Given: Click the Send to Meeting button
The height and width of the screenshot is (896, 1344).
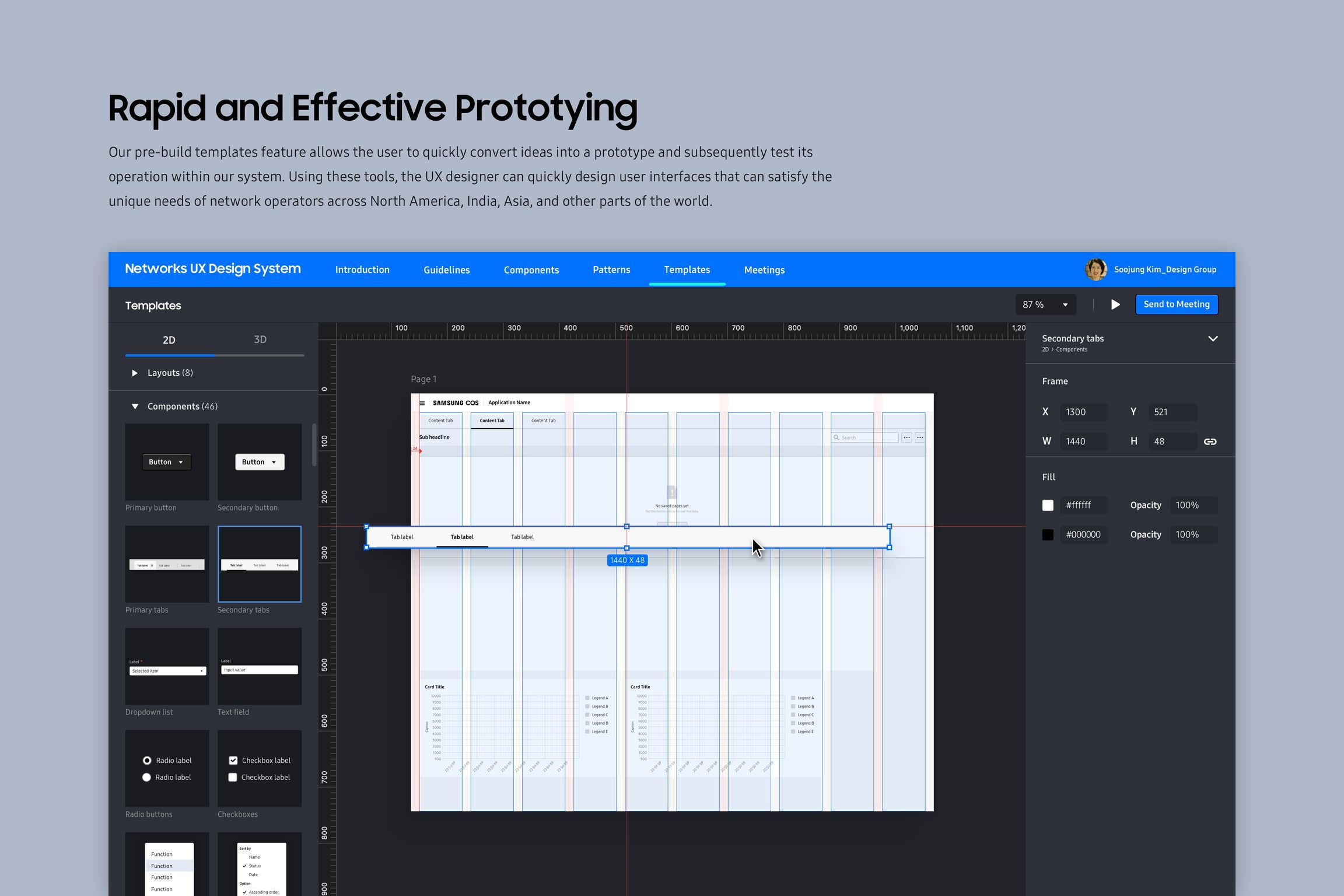Looking at the screenshot, I should click(x=1177, y=304).
